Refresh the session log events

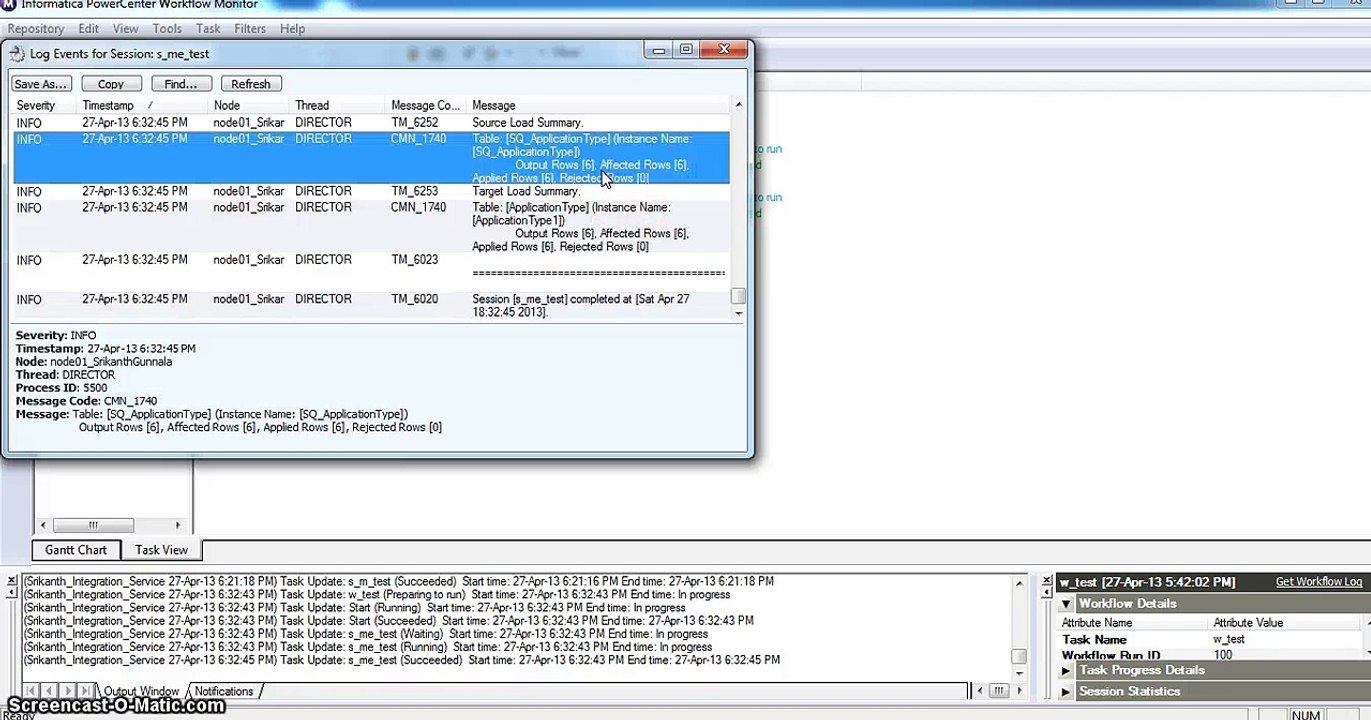tap(251, 84)
